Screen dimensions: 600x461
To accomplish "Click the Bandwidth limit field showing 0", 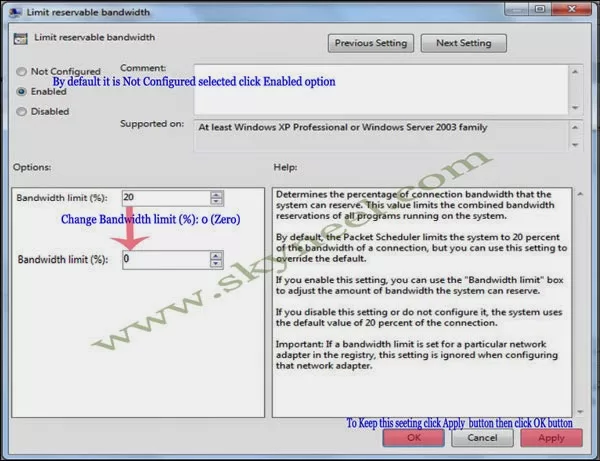I will (166, 259).
